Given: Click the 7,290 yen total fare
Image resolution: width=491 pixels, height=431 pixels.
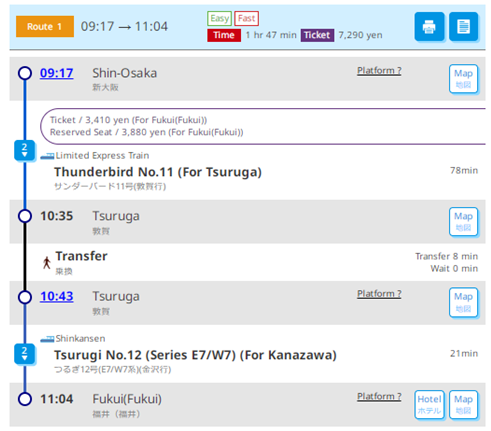Looking at the screenshot, I should (360, 35).
